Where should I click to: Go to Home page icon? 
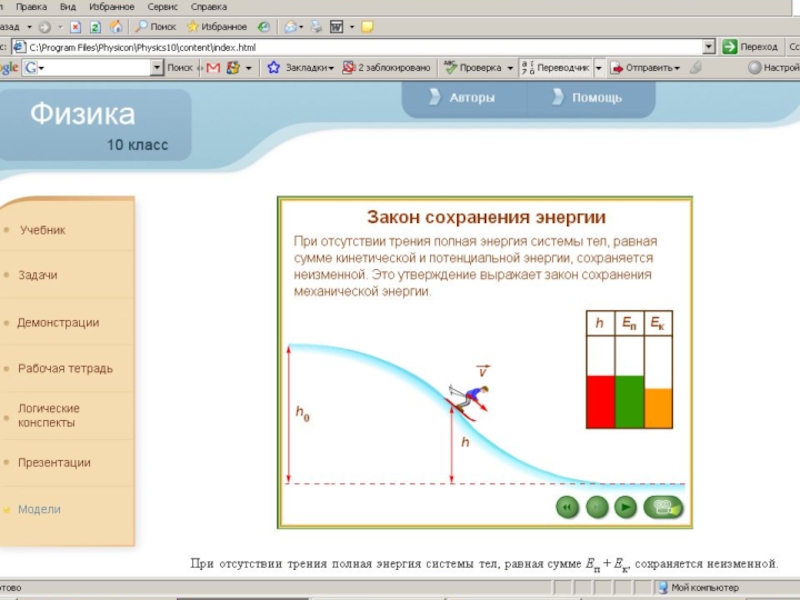click(x=116, y=27)
